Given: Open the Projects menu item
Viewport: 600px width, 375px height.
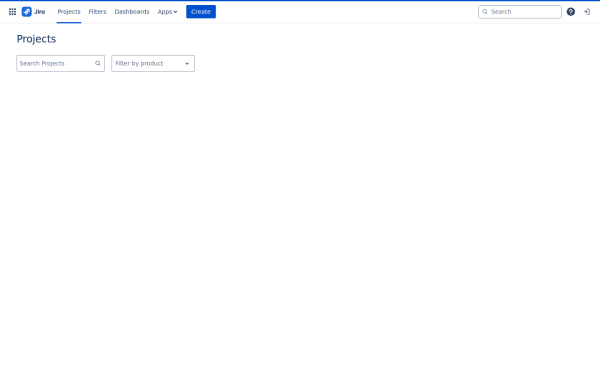Looking at the screenshot, I should pyautogui.click(x=69, y=12).
